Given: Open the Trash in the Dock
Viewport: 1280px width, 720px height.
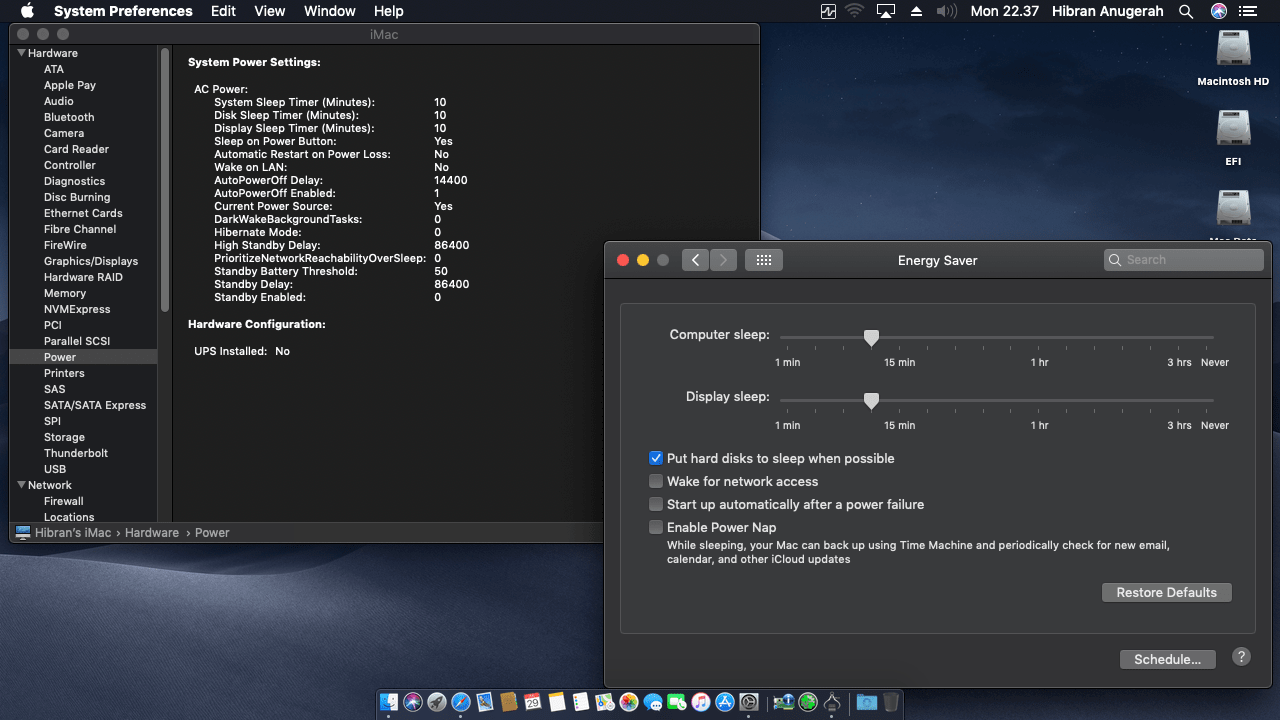Looking at the screenshot, I should pos(890,703).
